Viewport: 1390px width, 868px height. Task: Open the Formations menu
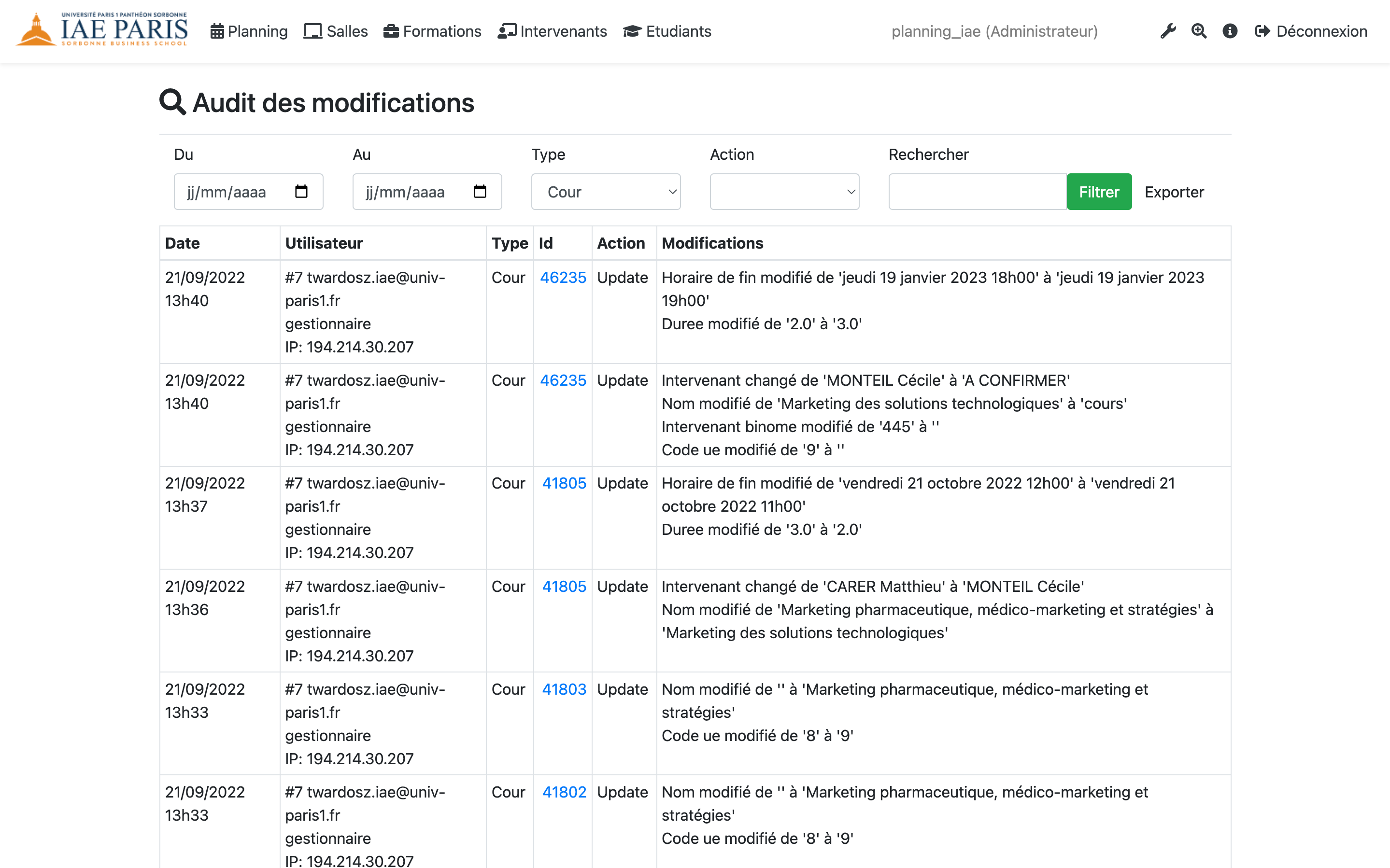point(432,31)
